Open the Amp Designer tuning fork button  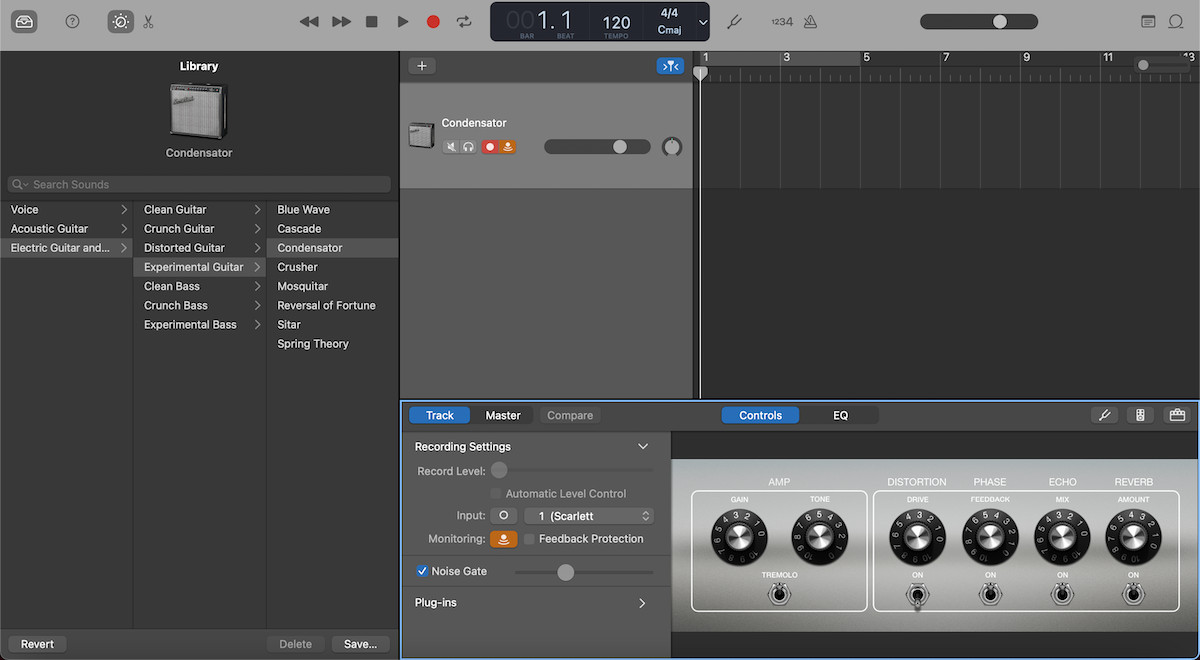coord(1105,415)
